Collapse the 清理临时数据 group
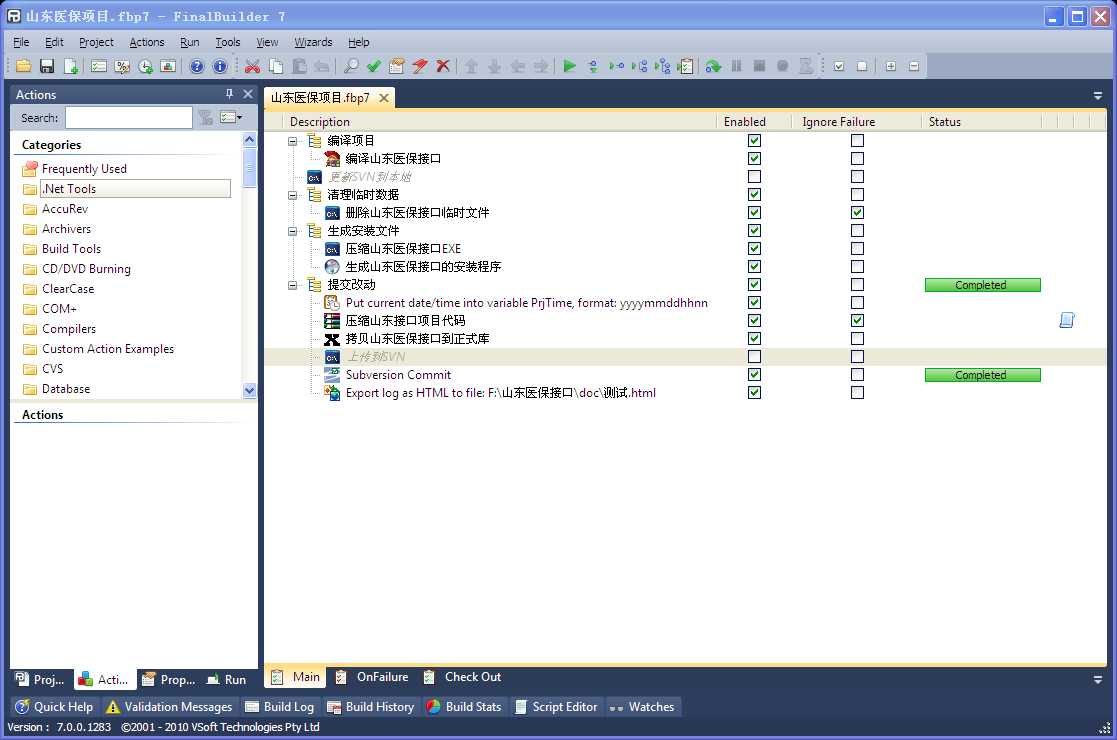This screenshot has width=1117, height=740. pos(292,195)
